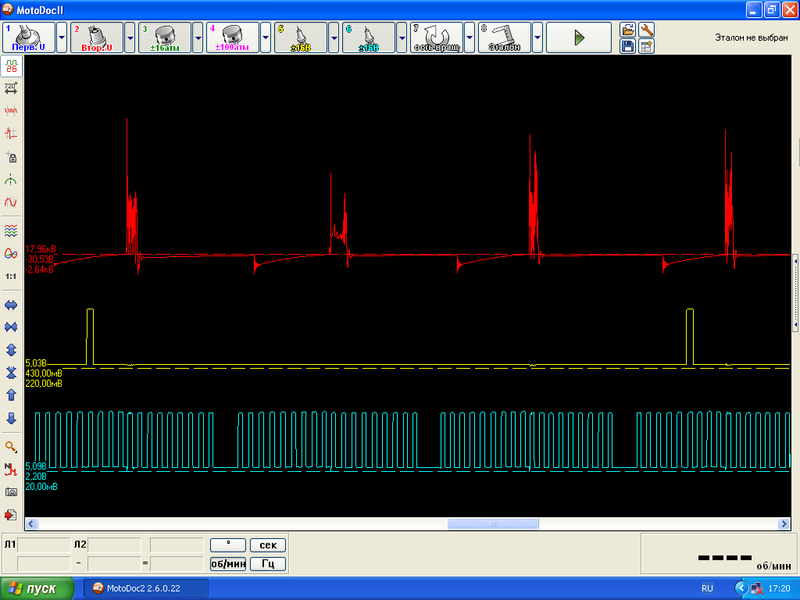
Task: Select channel 1 Перв. U primary voltage
Action: point(29,37)
